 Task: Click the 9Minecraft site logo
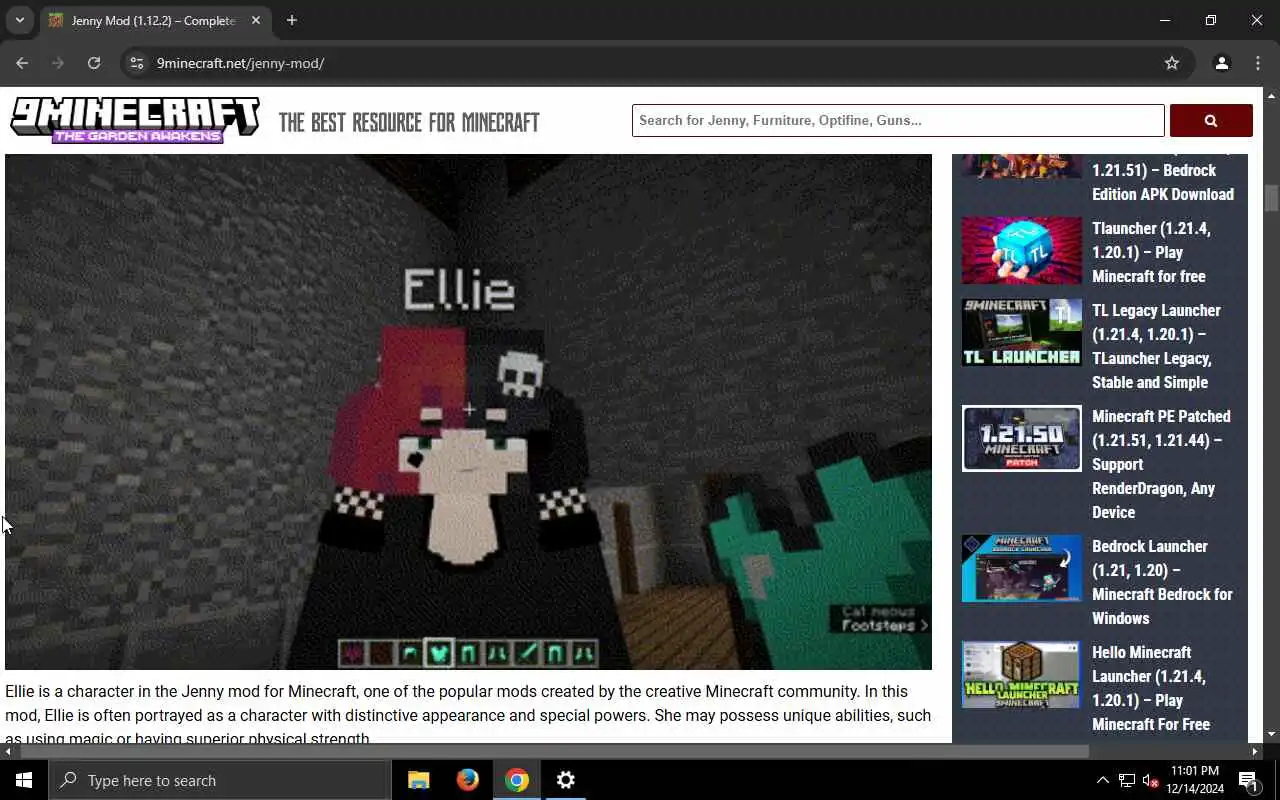135,120
